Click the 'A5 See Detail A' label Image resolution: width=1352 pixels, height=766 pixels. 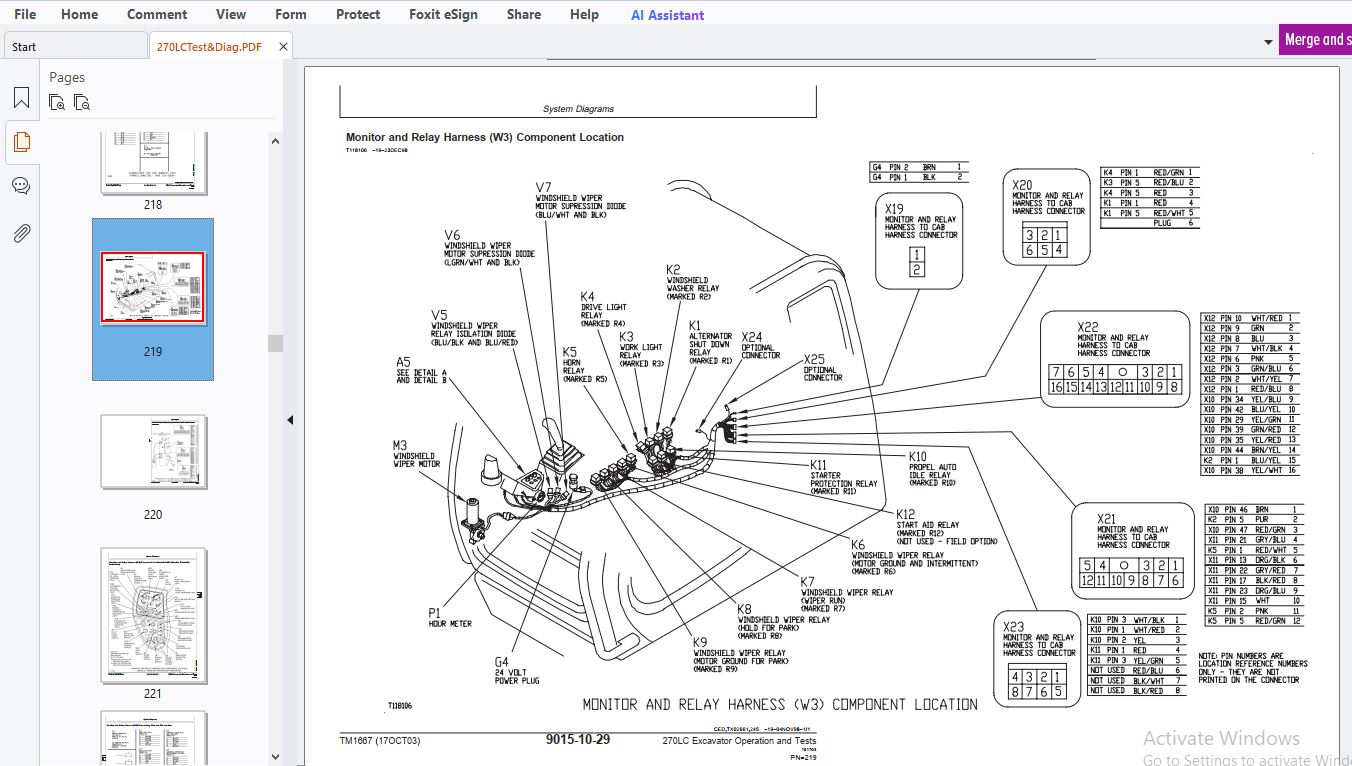[x=421, y=370]
